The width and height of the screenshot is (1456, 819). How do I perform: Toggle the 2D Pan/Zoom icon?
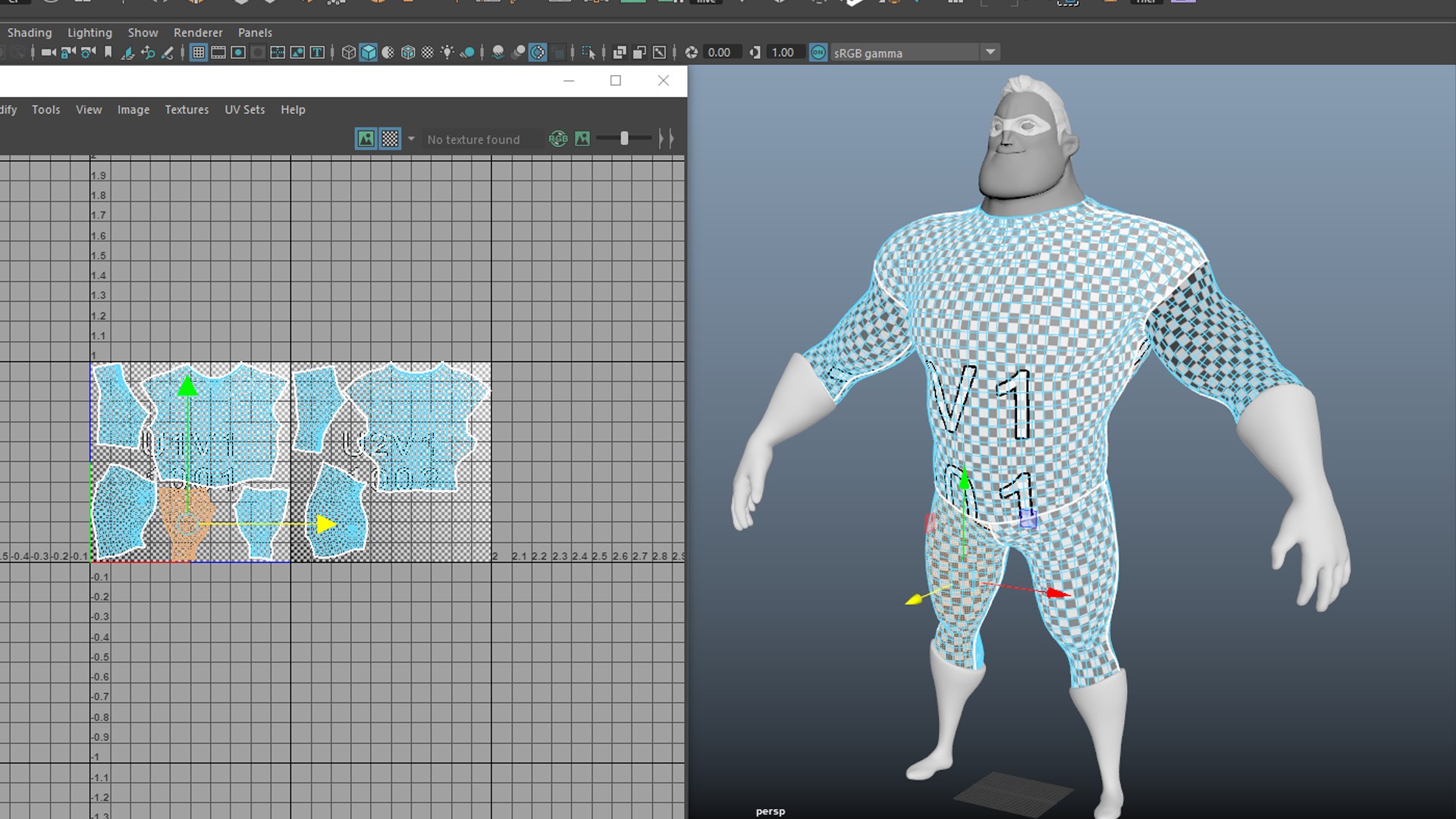point(148,52)
